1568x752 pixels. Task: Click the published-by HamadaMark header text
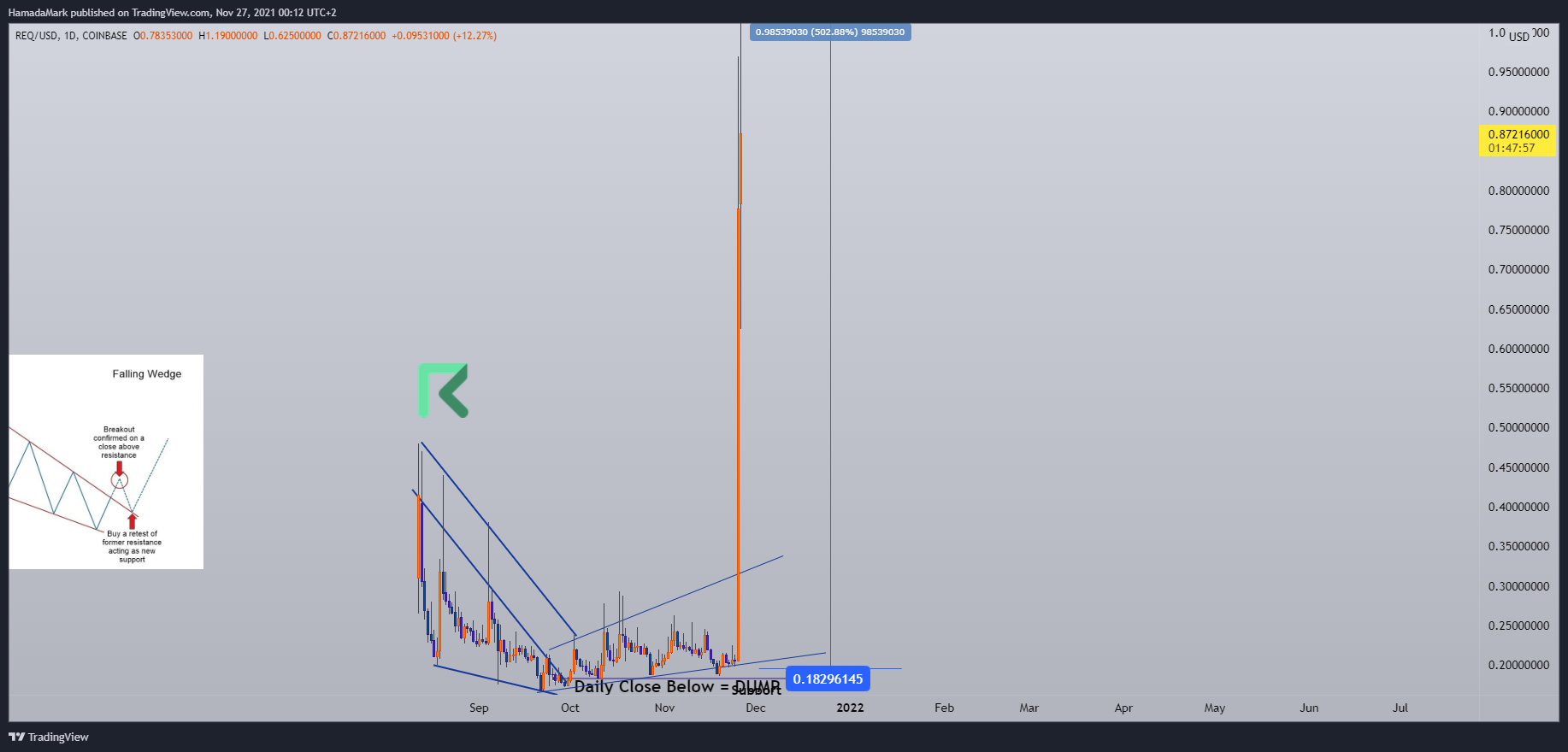[x=173, y=13]
